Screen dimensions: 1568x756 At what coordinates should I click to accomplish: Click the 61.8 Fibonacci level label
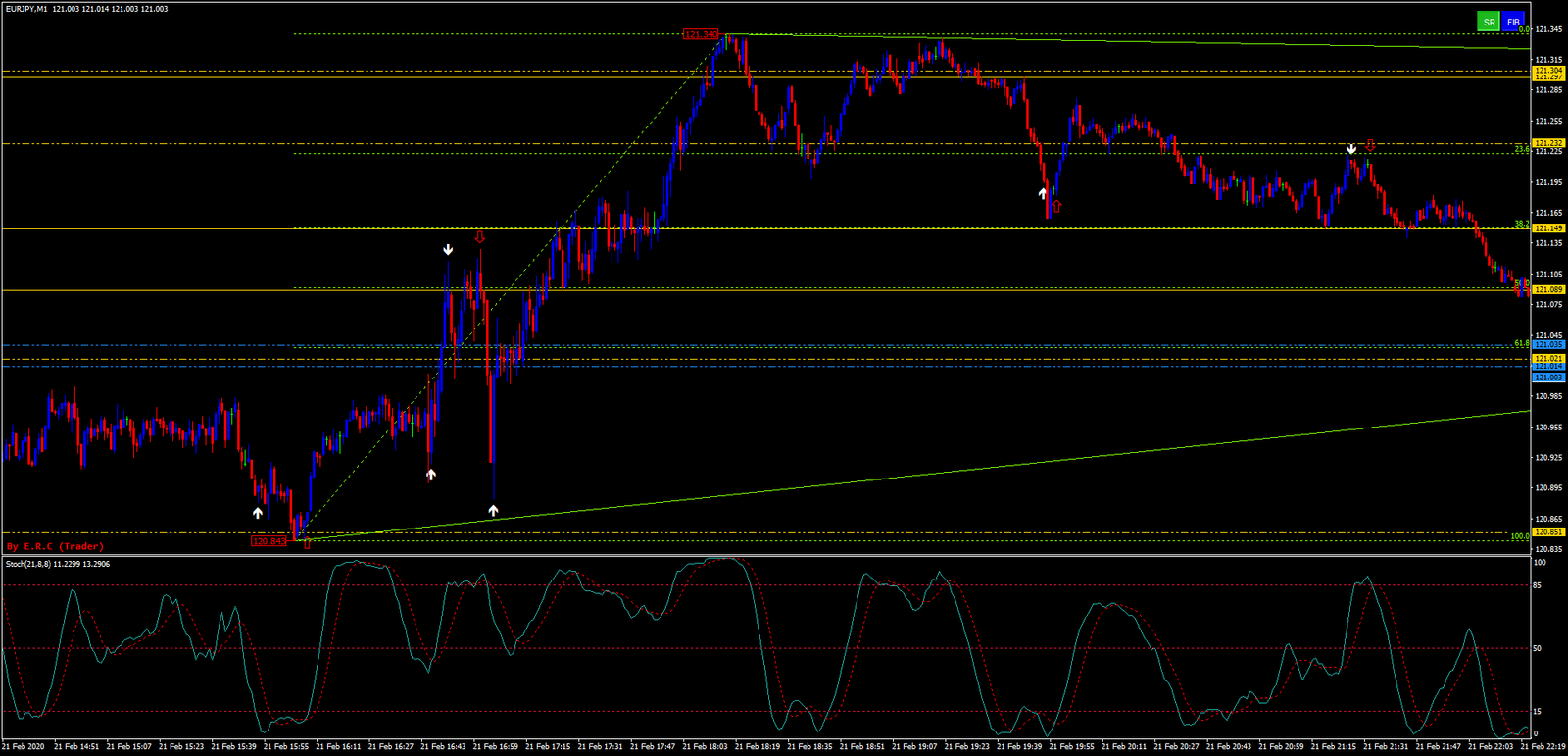[x=1521, y=343]
